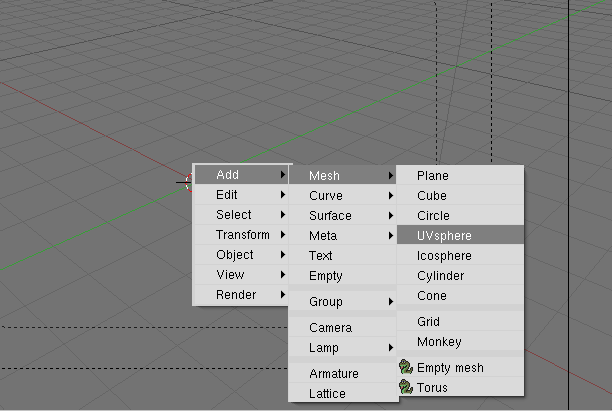Click the Python icon beside Empty mesh
612x411 pixels.
click(x=406, y=367)
